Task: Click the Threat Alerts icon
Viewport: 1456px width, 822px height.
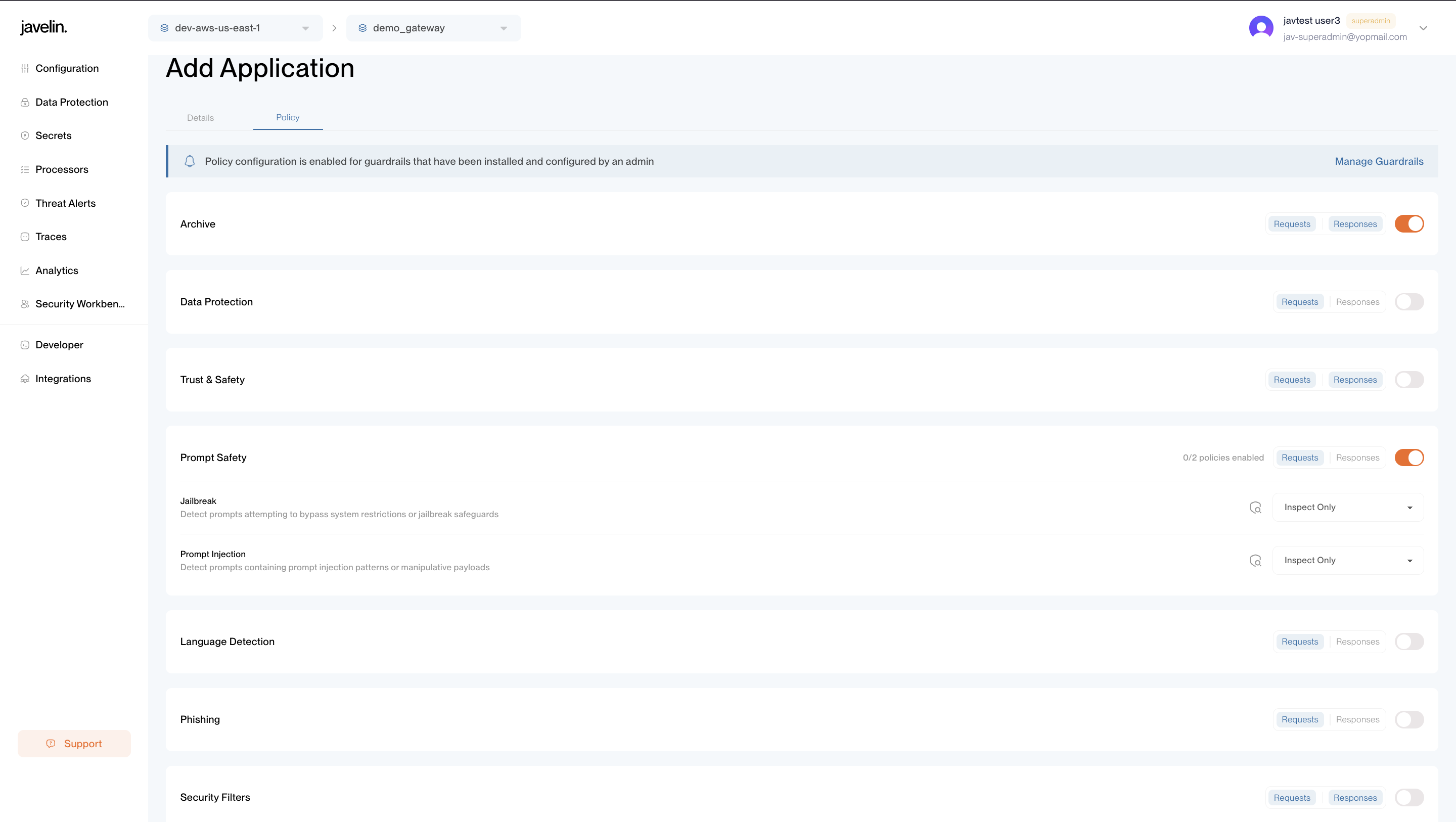Action: coord(25,203)
